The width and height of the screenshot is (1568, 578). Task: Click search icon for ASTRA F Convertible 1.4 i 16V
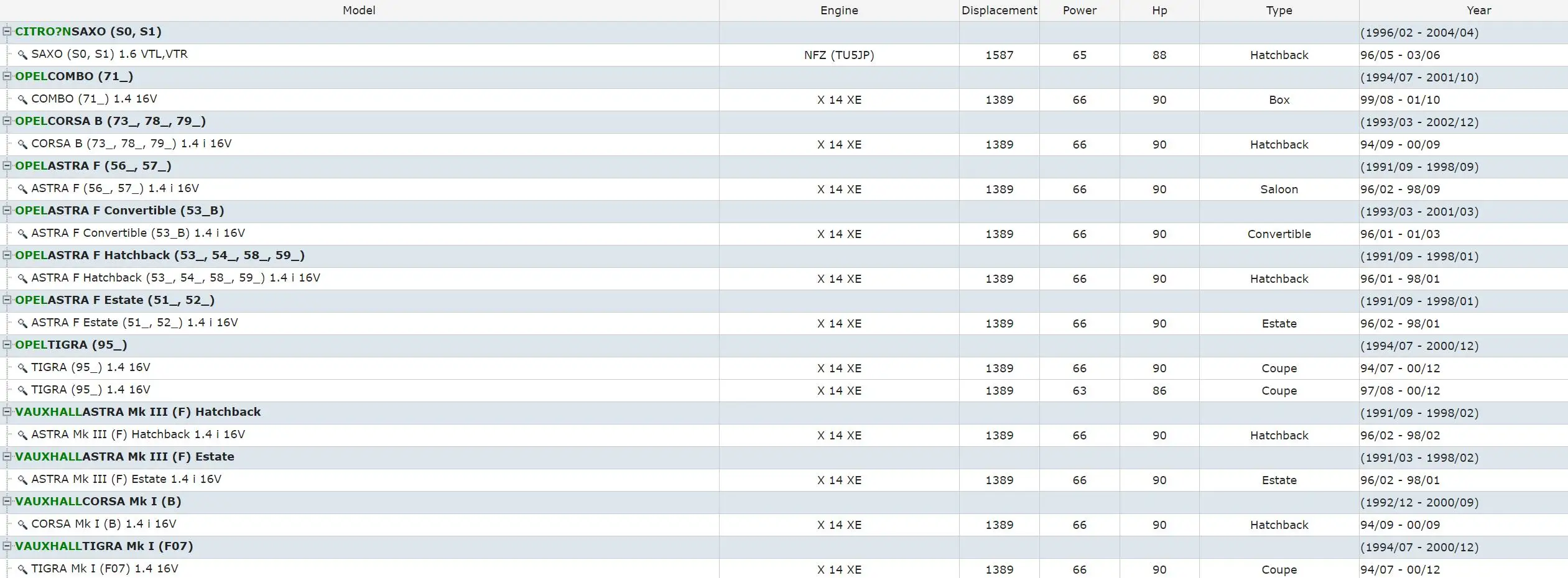(x=22, y=234)
